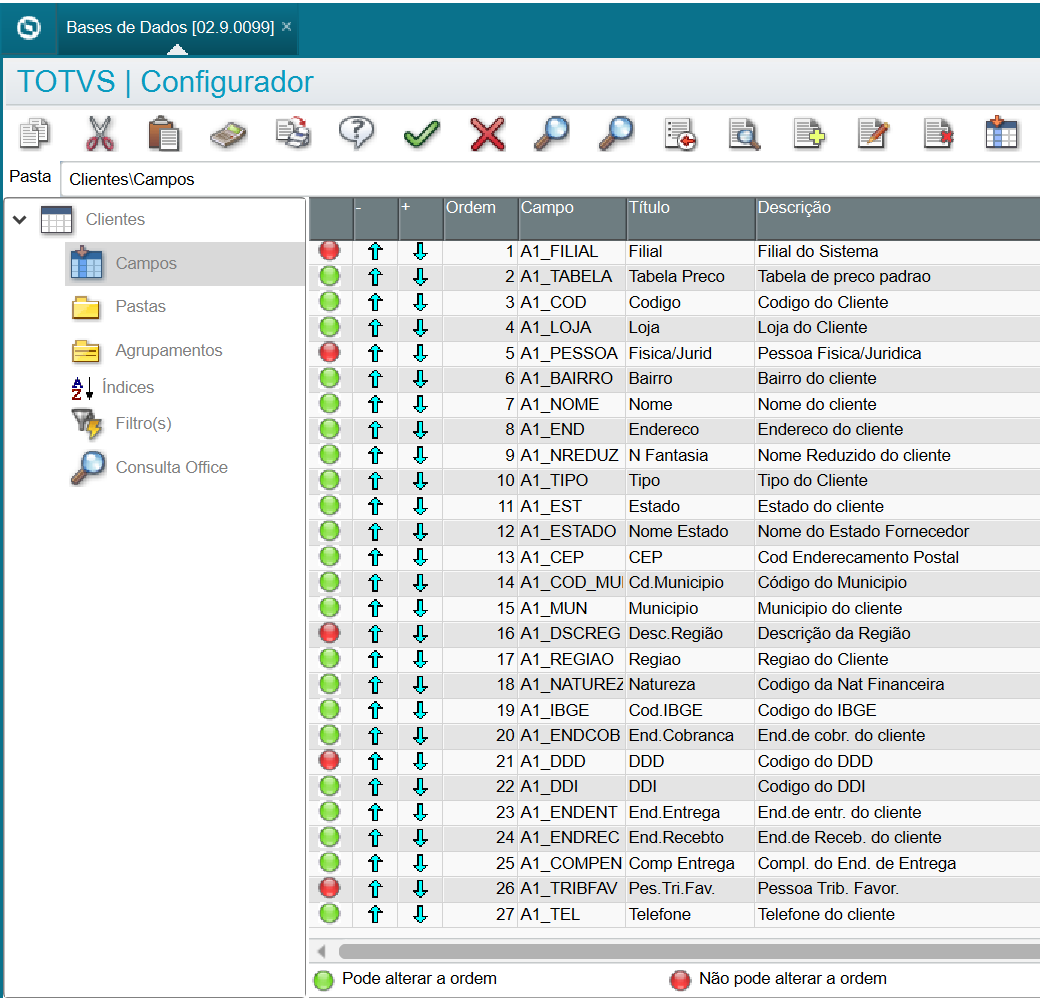Click the TOTVS logo icon in the title bar
The height and width of the screenshot is (998, 1040).
(x=29, y=28)
